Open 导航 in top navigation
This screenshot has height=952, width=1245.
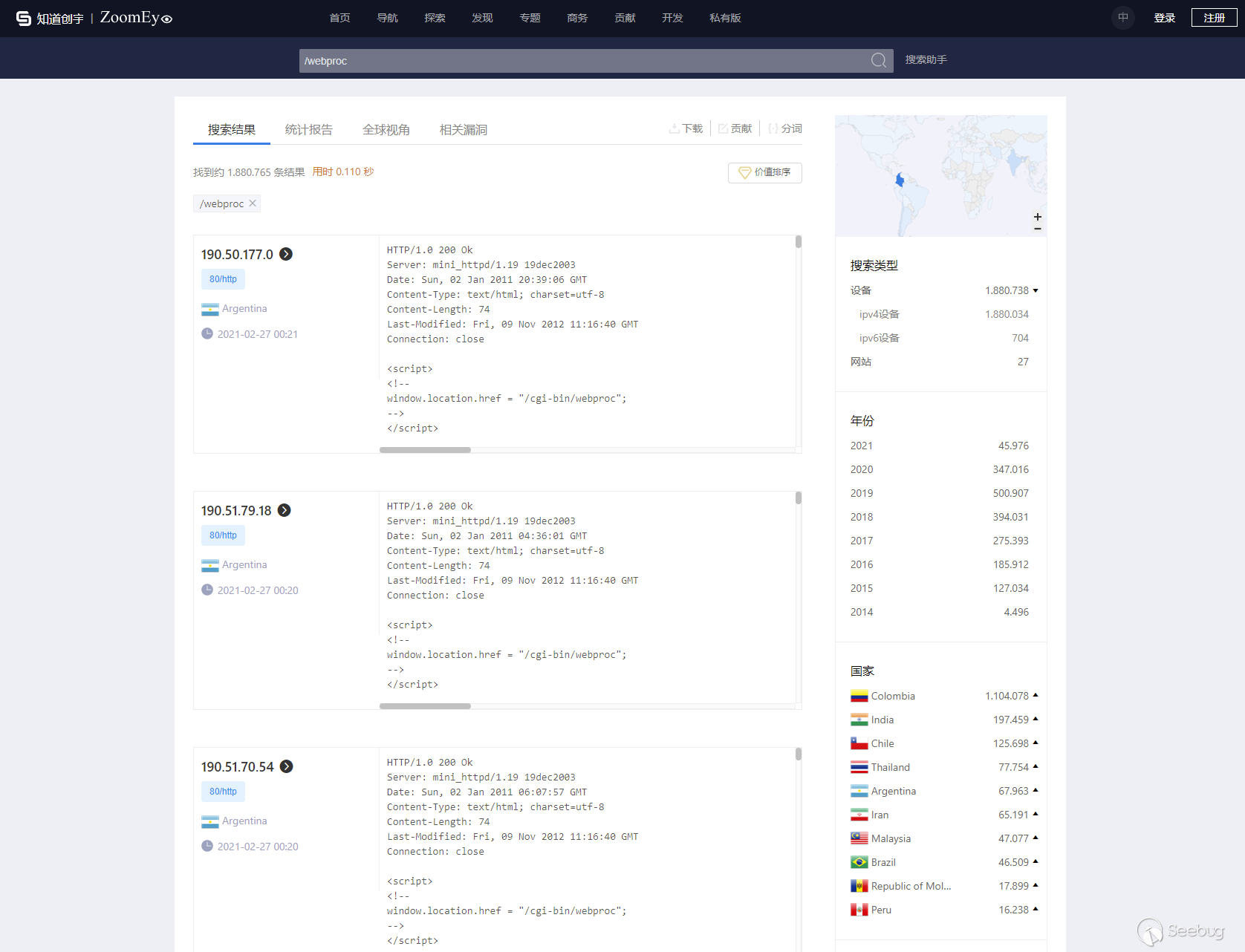tap(388, 18)
